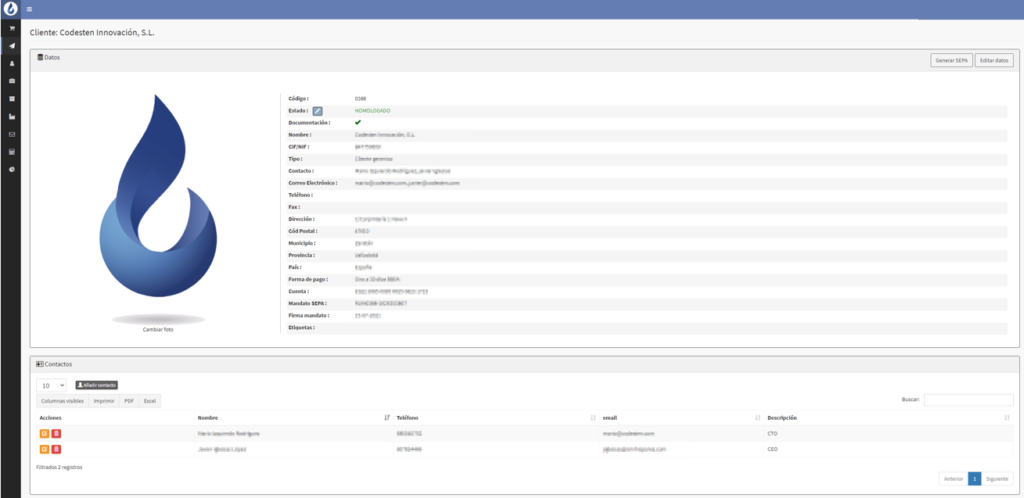The height and width of the screenshot is (498, 1024).
Task: Click the Buscar search field
Action: coord(968,400)
